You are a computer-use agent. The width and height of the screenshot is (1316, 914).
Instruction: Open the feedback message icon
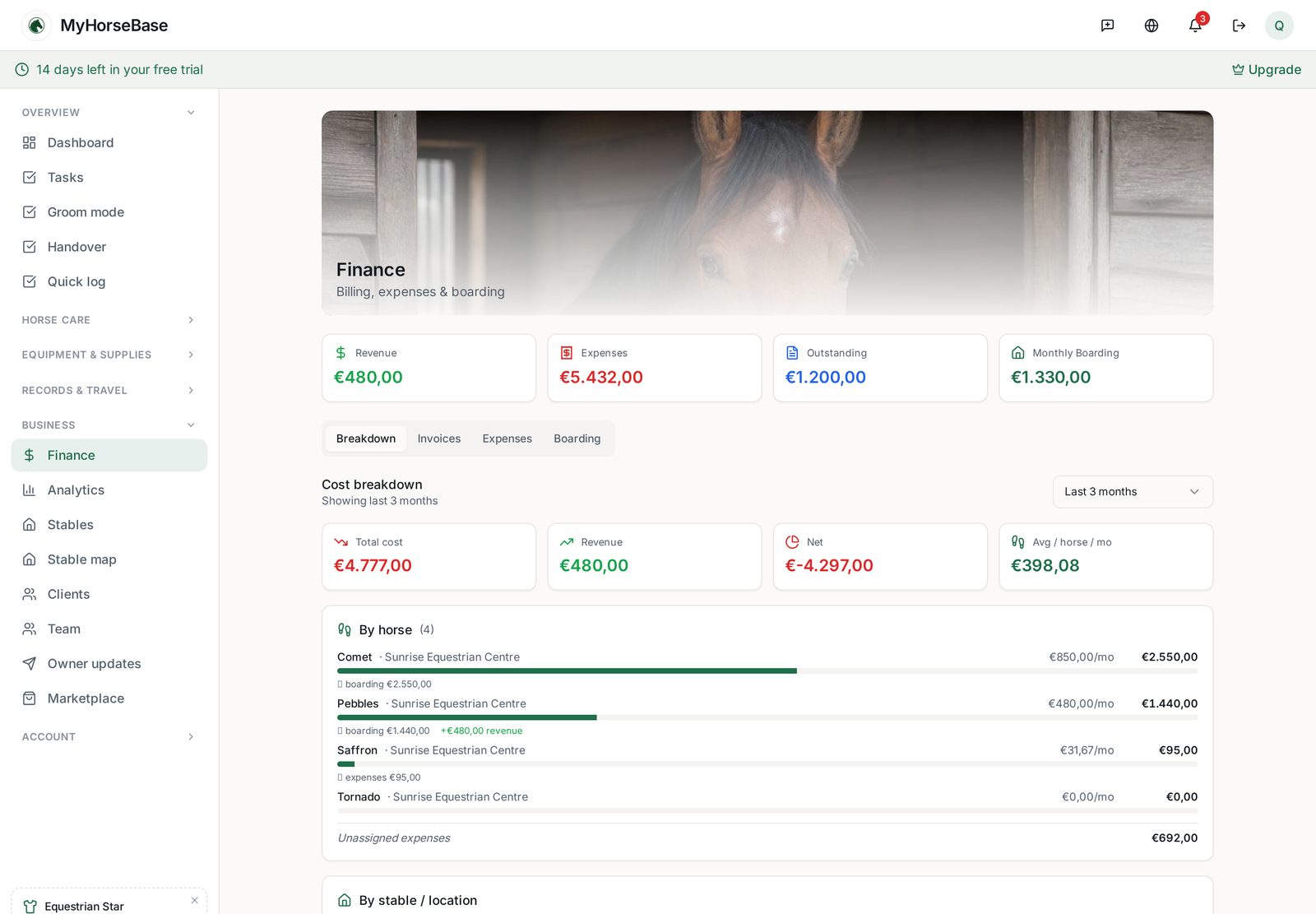coord(1107,26)
